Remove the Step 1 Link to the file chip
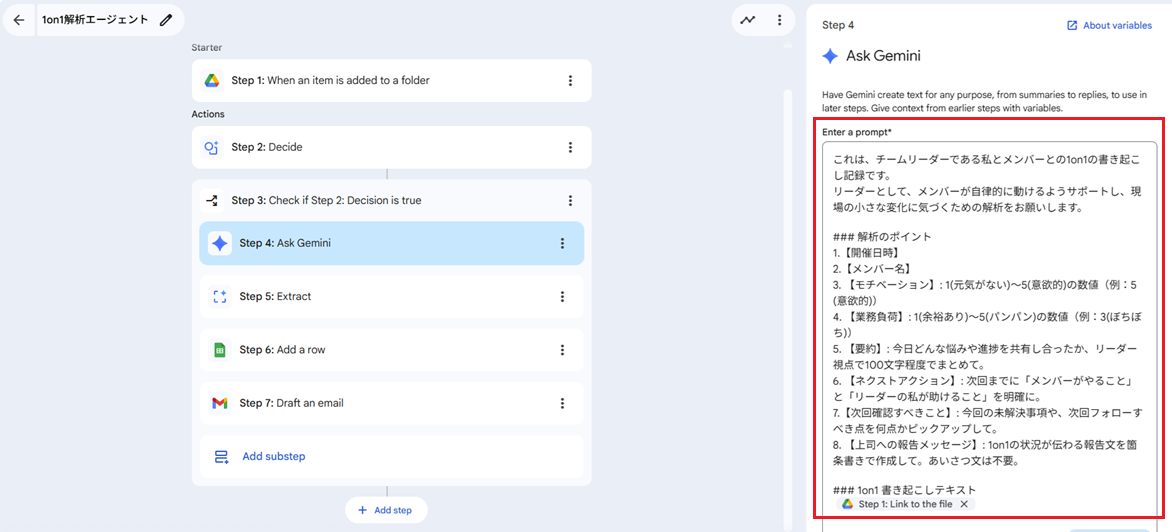 [x=964, y=504]
